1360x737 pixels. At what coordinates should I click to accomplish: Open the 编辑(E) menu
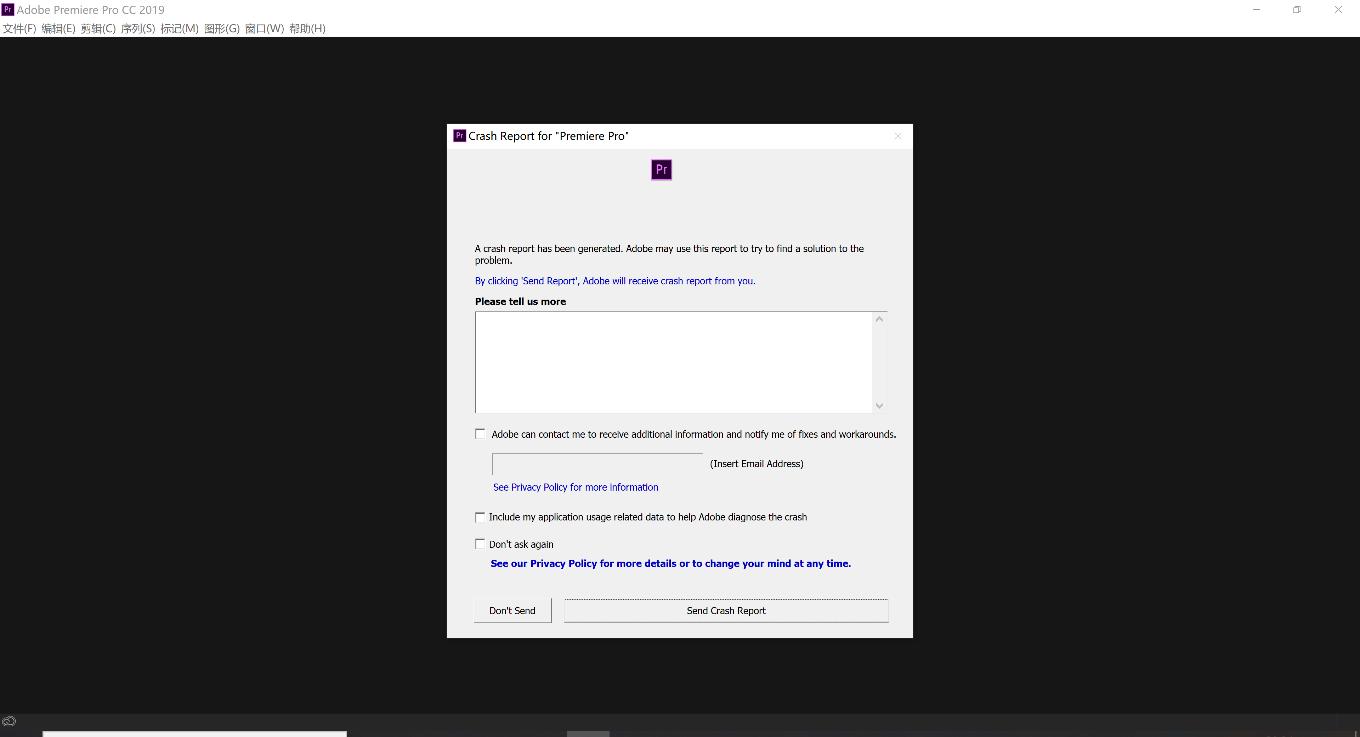tap(58, 28)
